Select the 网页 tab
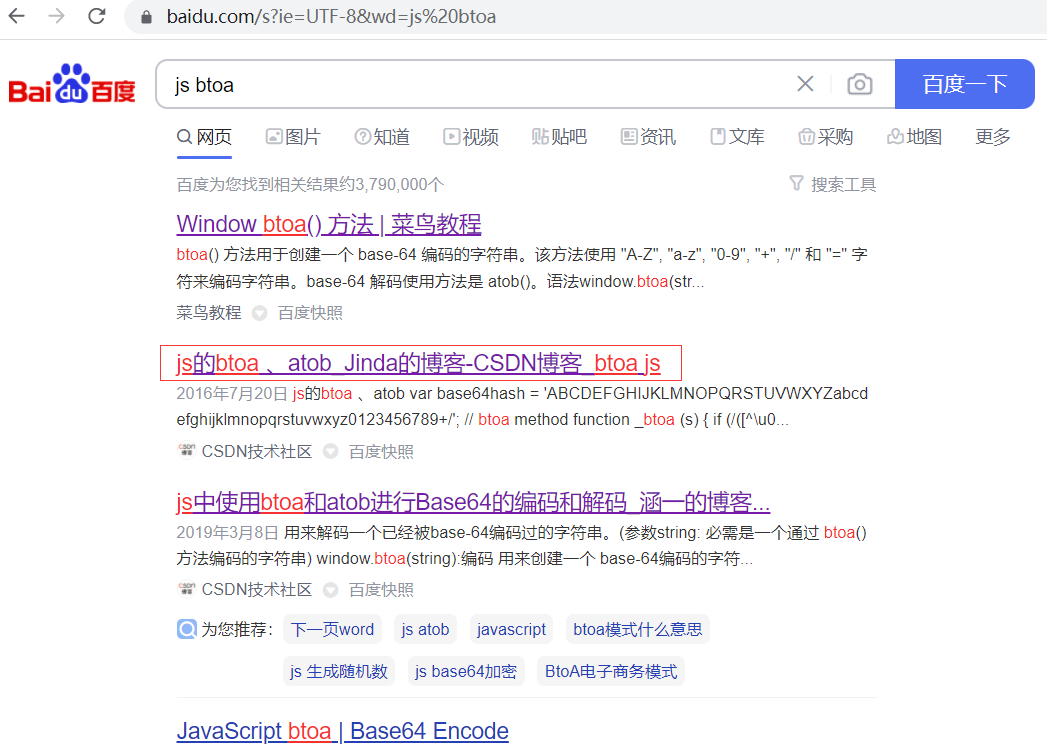Viewport: 1047px width, 744px height. (x=204, y=137)
